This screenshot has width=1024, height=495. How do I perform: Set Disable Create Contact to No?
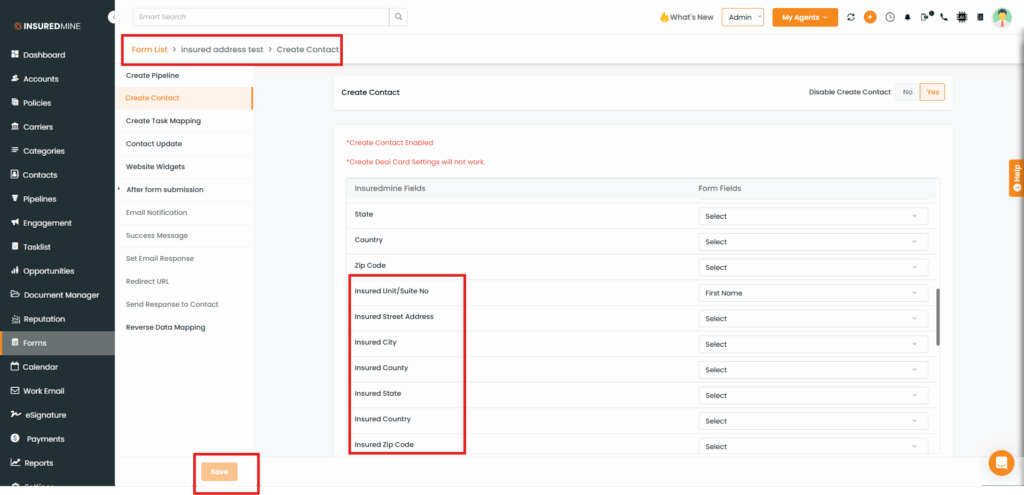point(908,92)
